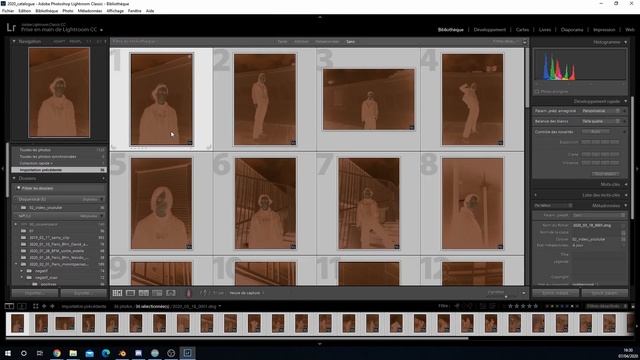Collapse the Navigation panel
640x360 pixels.
[x=14, y=42]
